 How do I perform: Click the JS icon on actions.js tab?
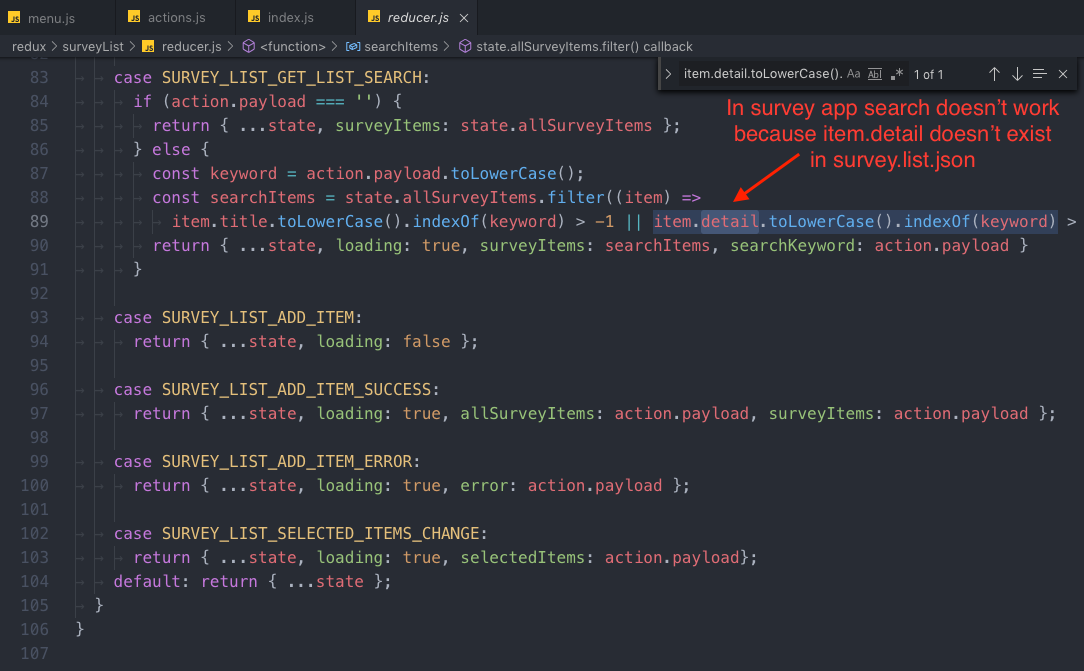pyautogui.click(x=133, y=18)
